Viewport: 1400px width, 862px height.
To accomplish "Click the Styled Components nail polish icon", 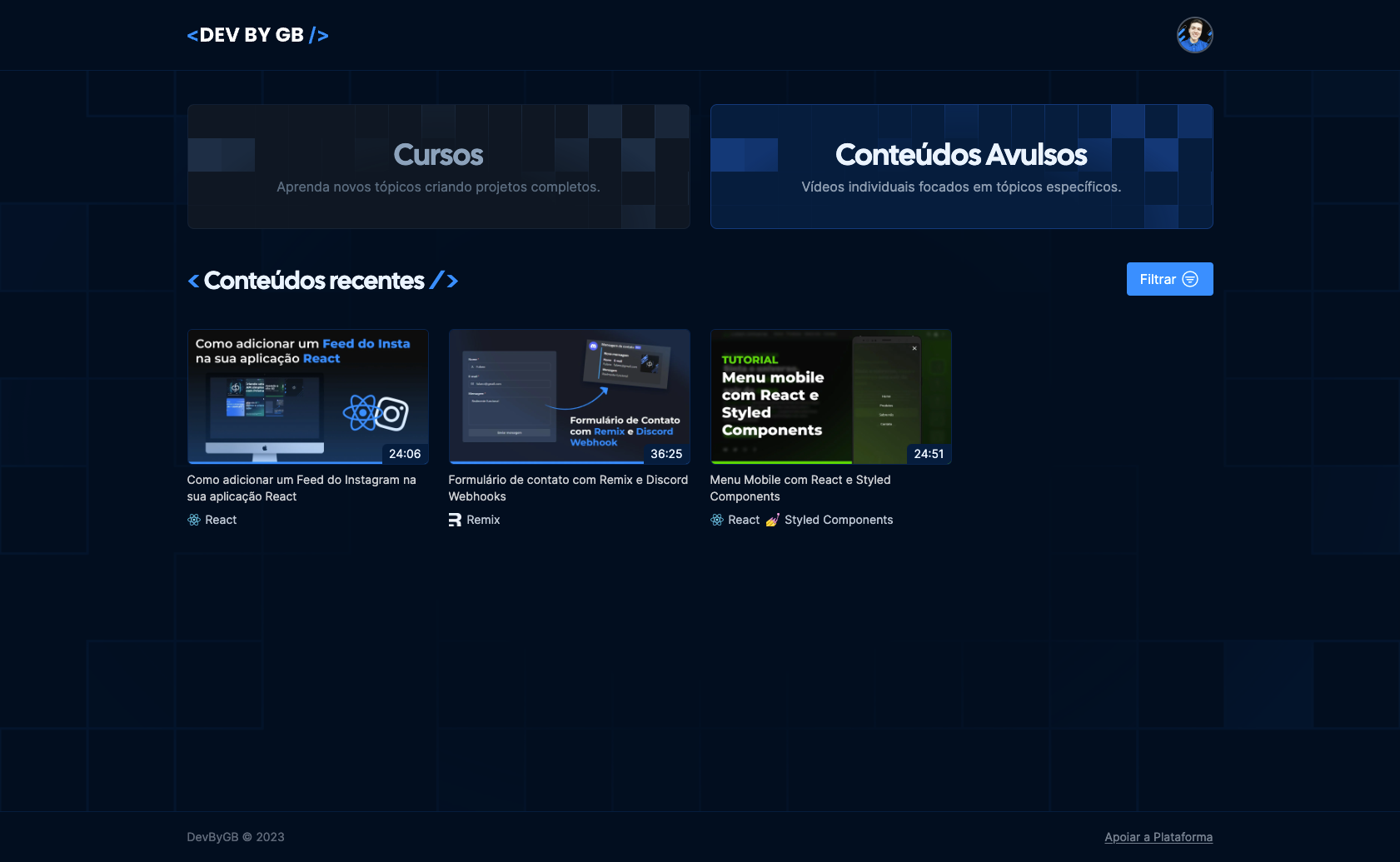I will coord(773,520).
